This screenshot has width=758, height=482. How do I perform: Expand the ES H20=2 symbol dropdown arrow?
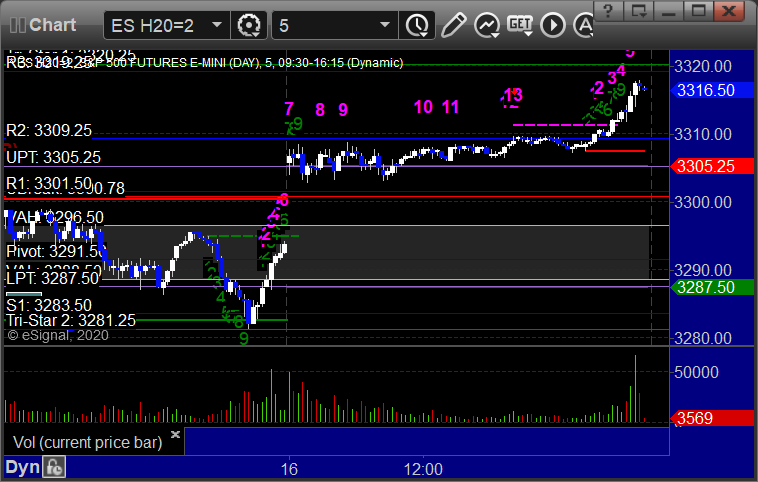pyautogui.click(x=217, y=25)
